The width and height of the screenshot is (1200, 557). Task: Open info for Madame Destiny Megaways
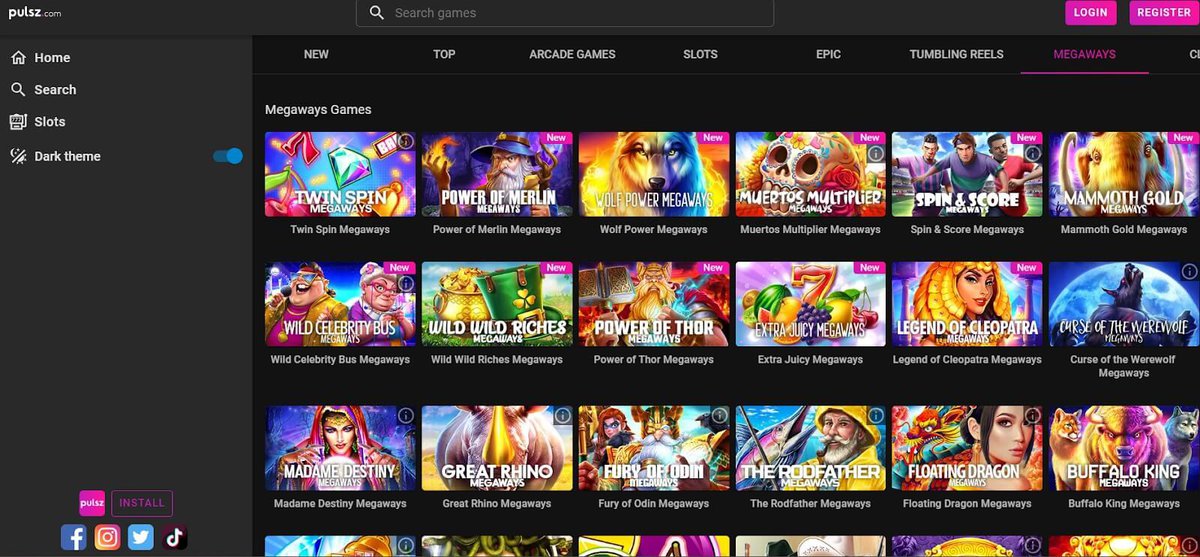coord(406,415)
